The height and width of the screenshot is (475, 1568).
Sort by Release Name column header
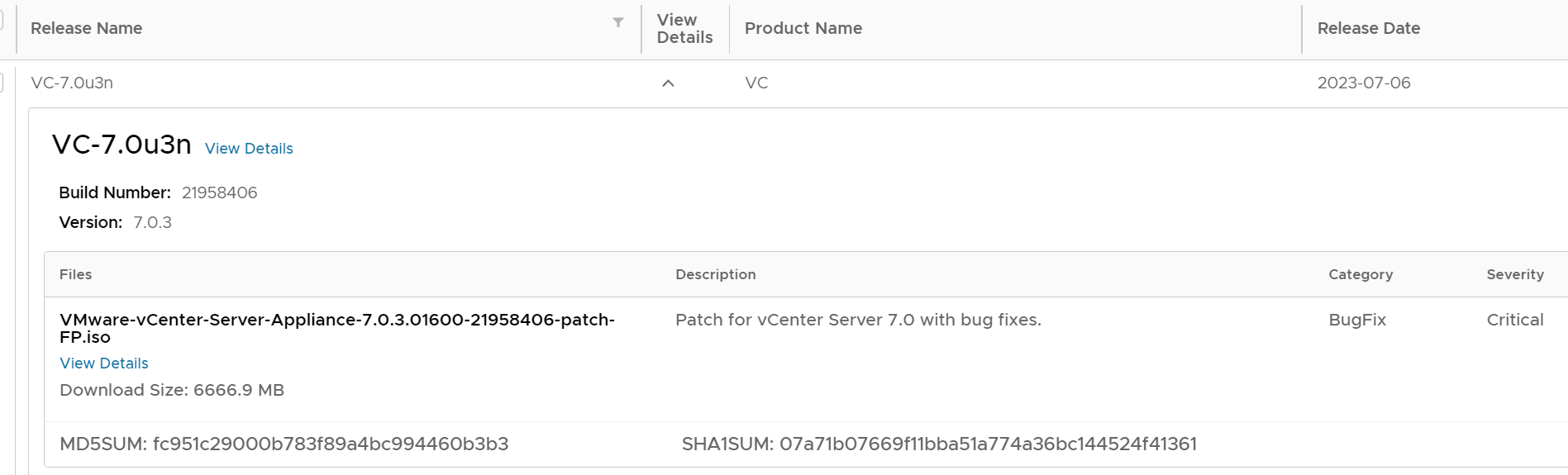pos(87,28)
